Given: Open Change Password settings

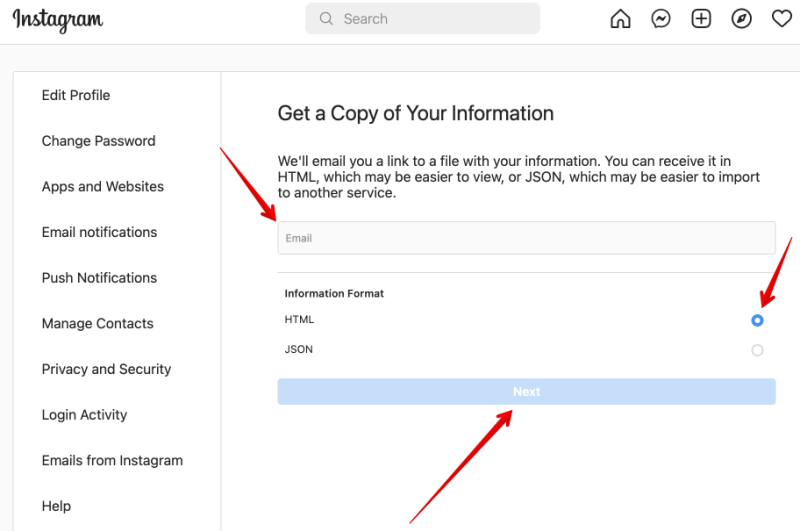Looking at the screenshot, I should coord(98,141).
